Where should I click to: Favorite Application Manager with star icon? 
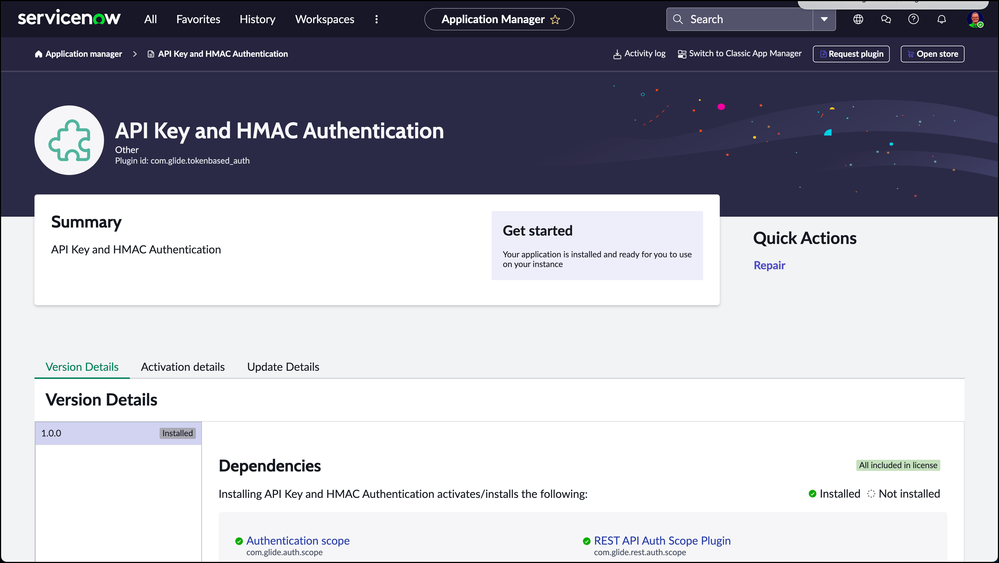coord(555,19)
